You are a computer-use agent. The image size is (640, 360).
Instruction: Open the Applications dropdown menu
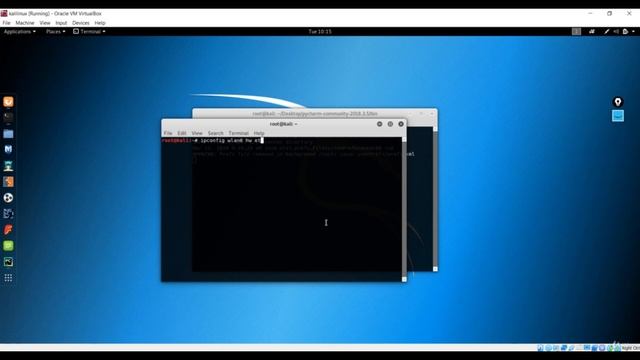pyautogui.click(x=20, y=31)
